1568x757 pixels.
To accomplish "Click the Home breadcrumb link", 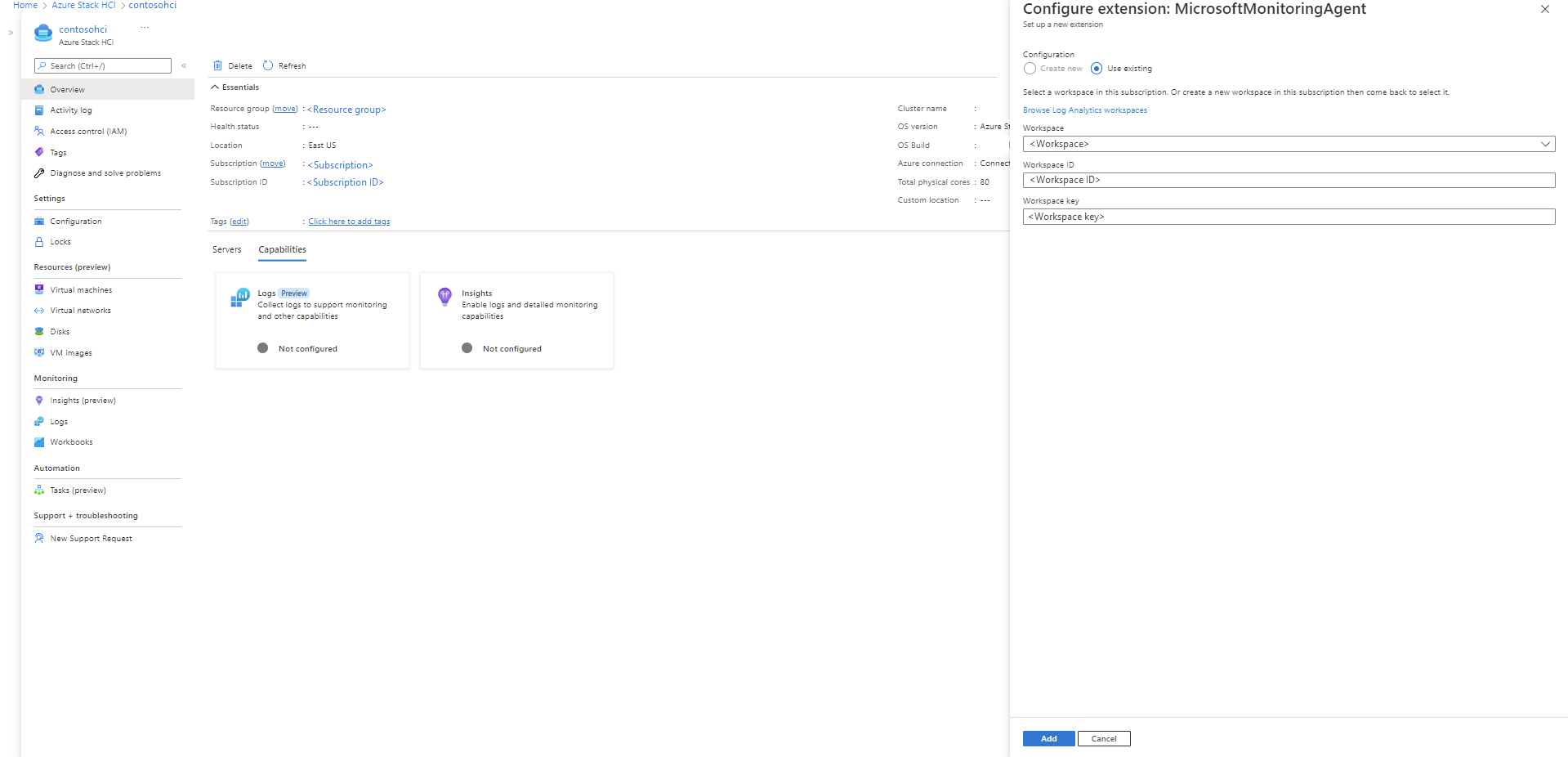I will coord(25,5).
